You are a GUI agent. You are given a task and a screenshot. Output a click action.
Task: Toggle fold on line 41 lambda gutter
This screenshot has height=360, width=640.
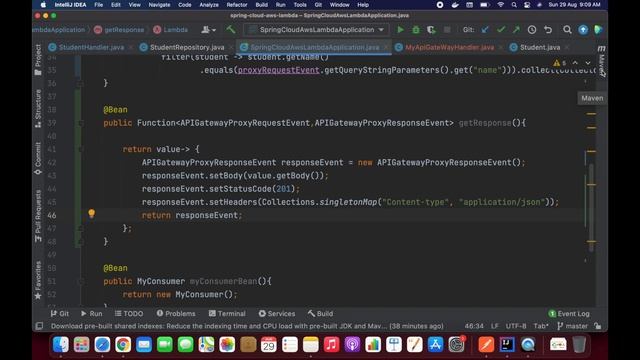80,149
